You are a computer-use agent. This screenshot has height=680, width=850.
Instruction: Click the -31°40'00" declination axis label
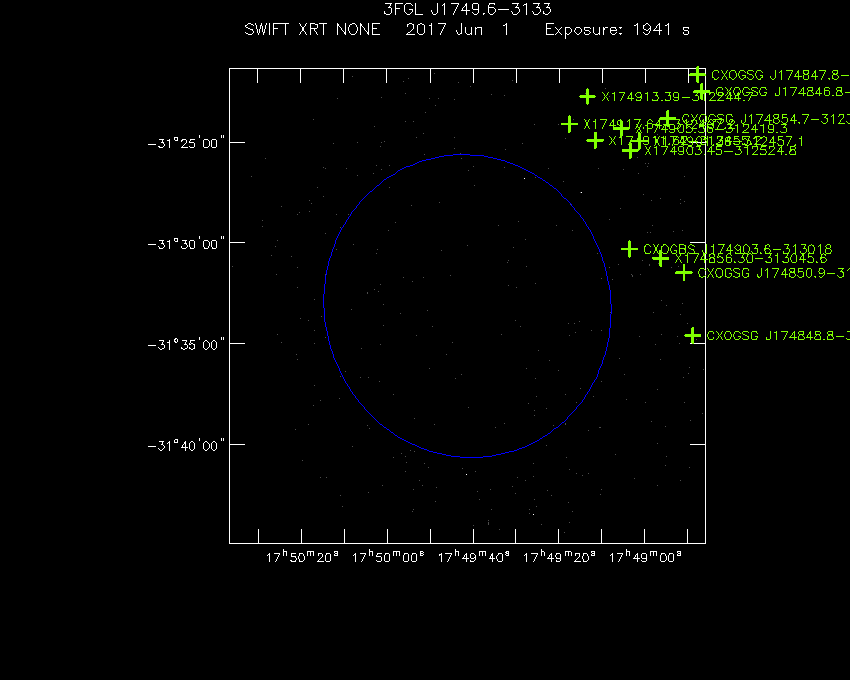tap(186, 446)
